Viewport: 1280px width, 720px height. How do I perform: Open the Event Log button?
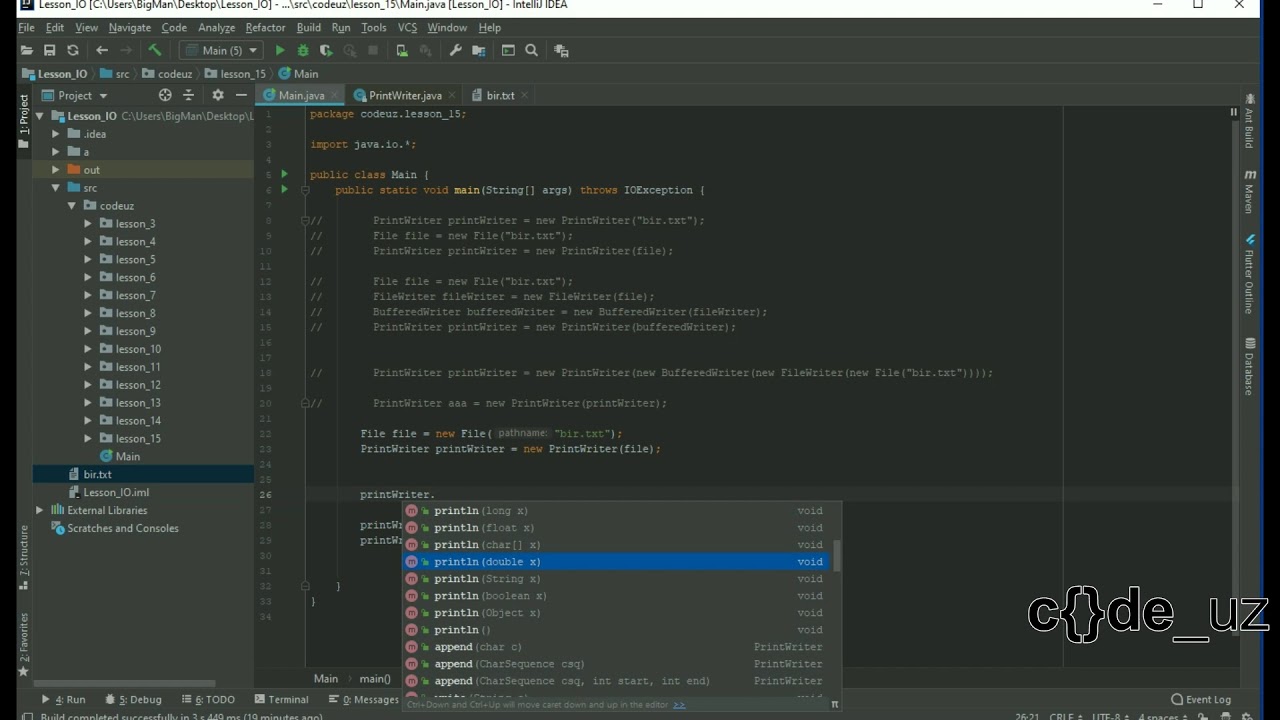click(x=1201, y=700)
